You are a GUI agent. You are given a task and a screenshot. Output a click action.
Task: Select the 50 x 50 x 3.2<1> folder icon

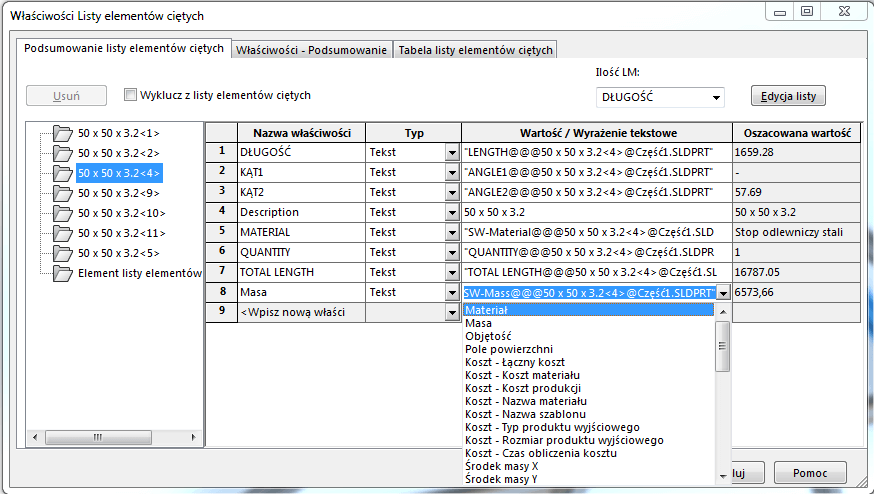[63, 133]
